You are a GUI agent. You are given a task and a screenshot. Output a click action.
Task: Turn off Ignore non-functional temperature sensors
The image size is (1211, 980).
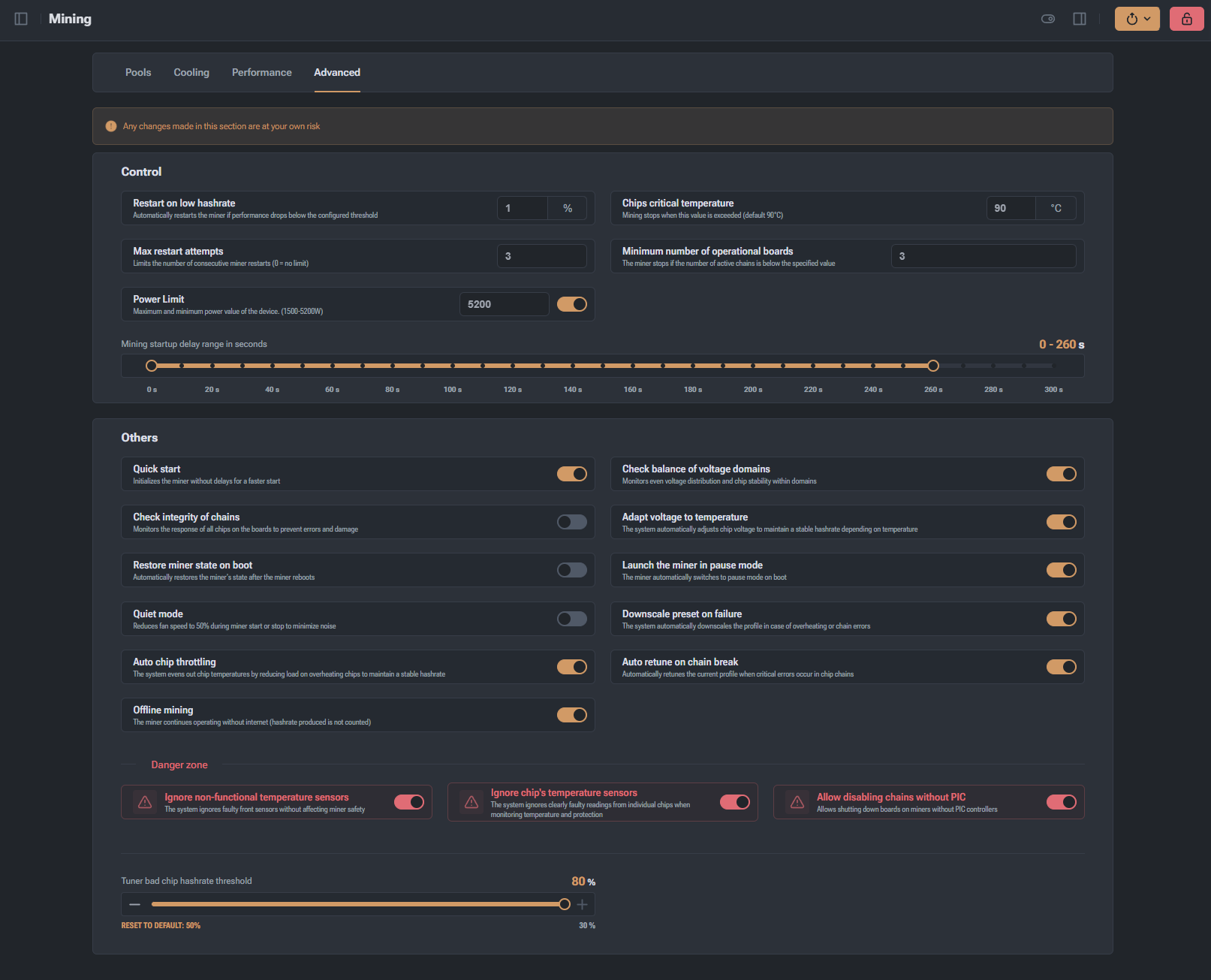click(409, 803)
